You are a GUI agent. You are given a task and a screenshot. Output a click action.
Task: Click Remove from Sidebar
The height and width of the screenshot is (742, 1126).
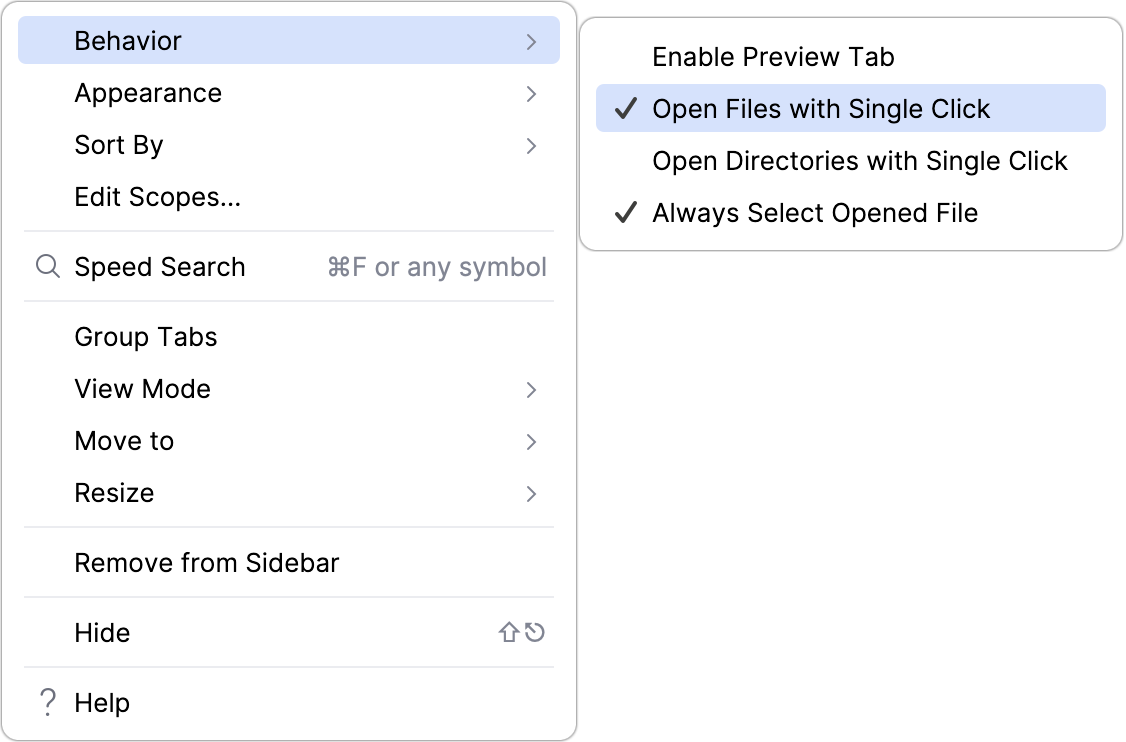pyautogui.click(x=207, y=562)
